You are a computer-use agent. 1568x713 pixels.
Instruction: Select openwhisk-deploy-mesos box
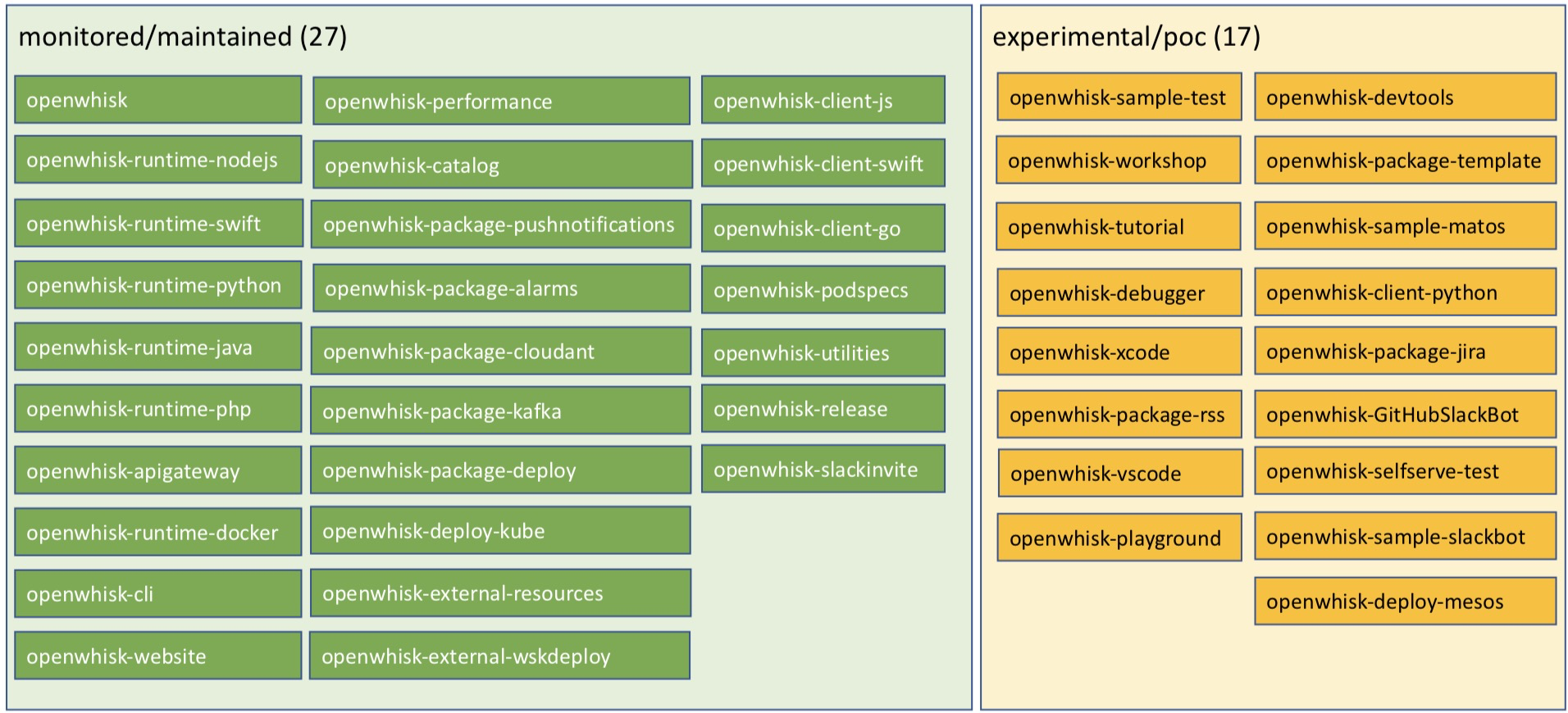point(1406,601)
